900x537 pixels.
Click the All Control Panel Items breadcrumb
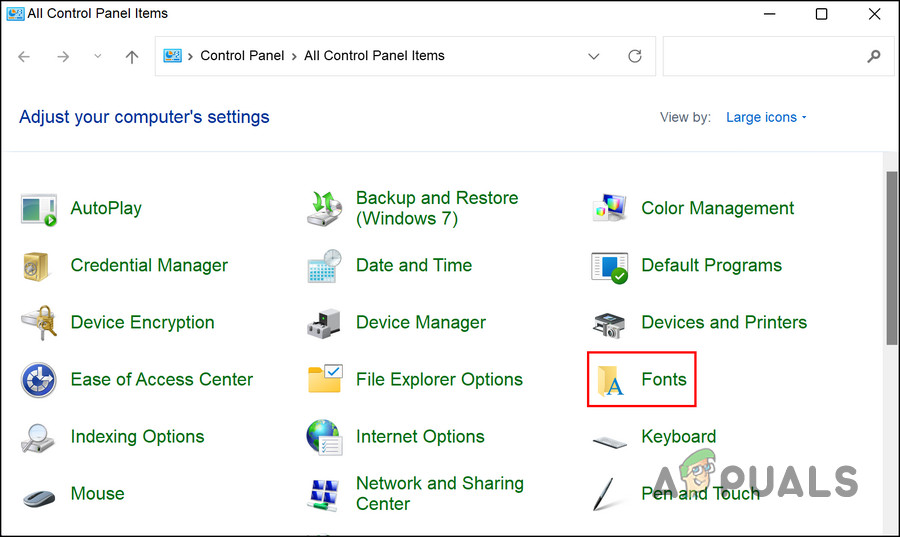coord(374,56)
